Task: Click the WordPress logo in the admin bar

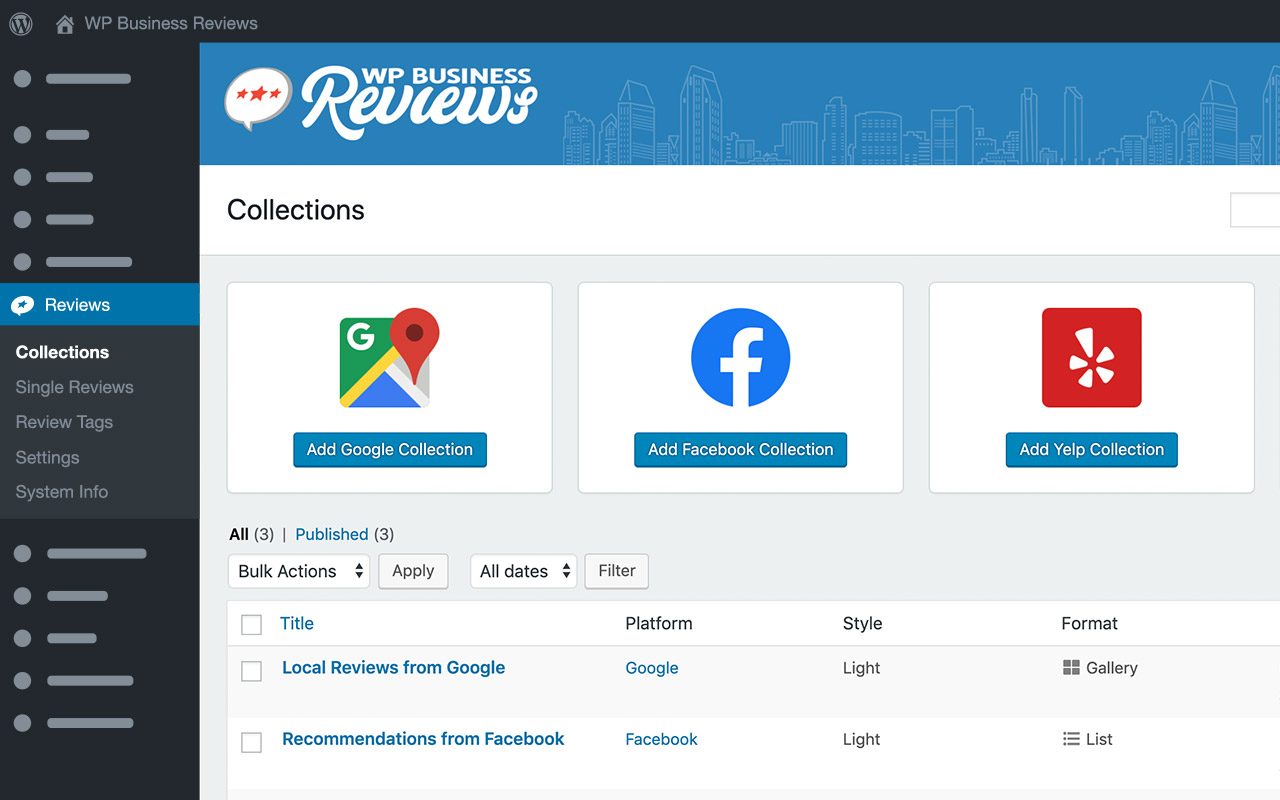Action: tap(20, 23)
